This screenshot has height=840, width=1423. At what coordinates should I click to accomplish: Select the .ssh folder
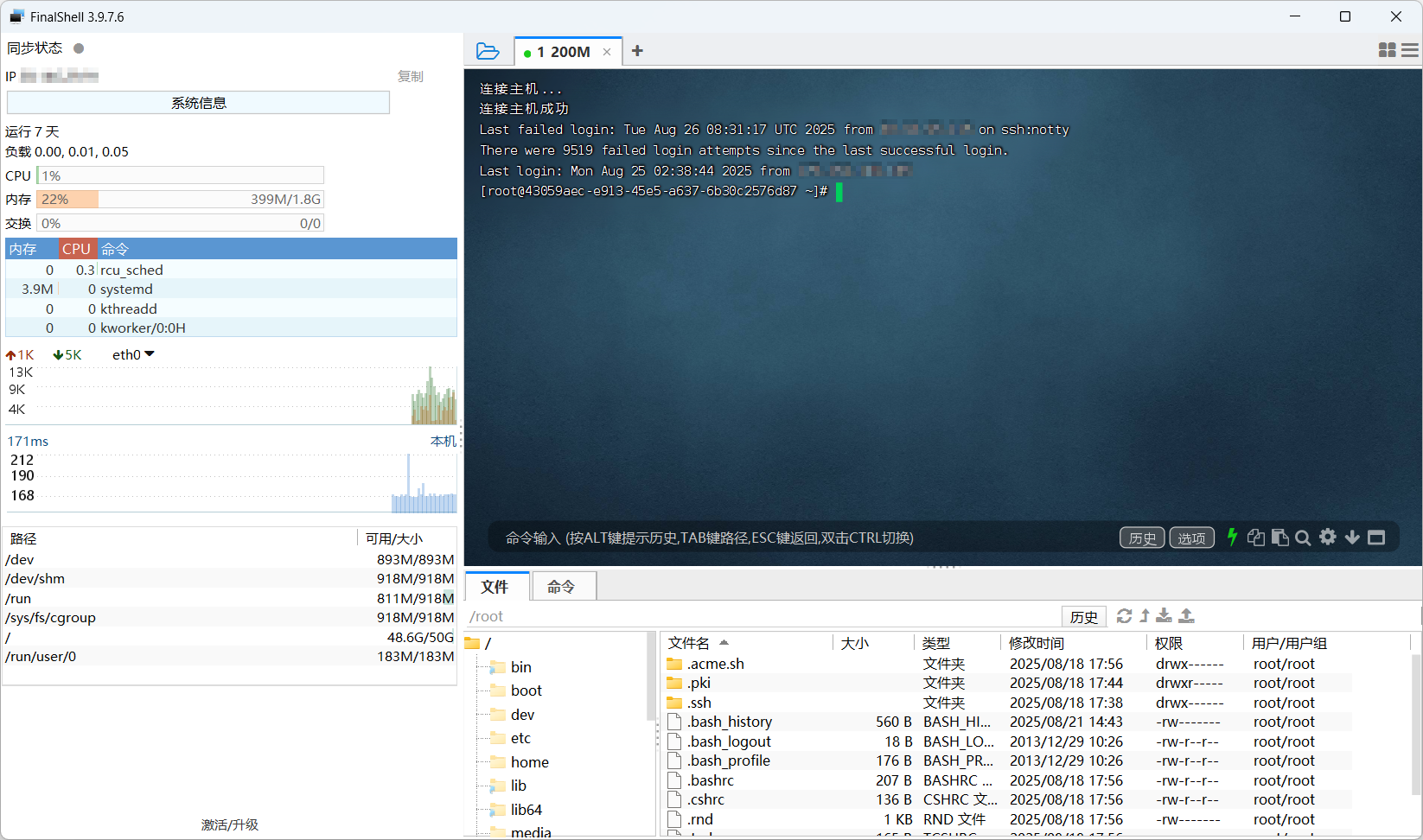click(x=699, y=703)
